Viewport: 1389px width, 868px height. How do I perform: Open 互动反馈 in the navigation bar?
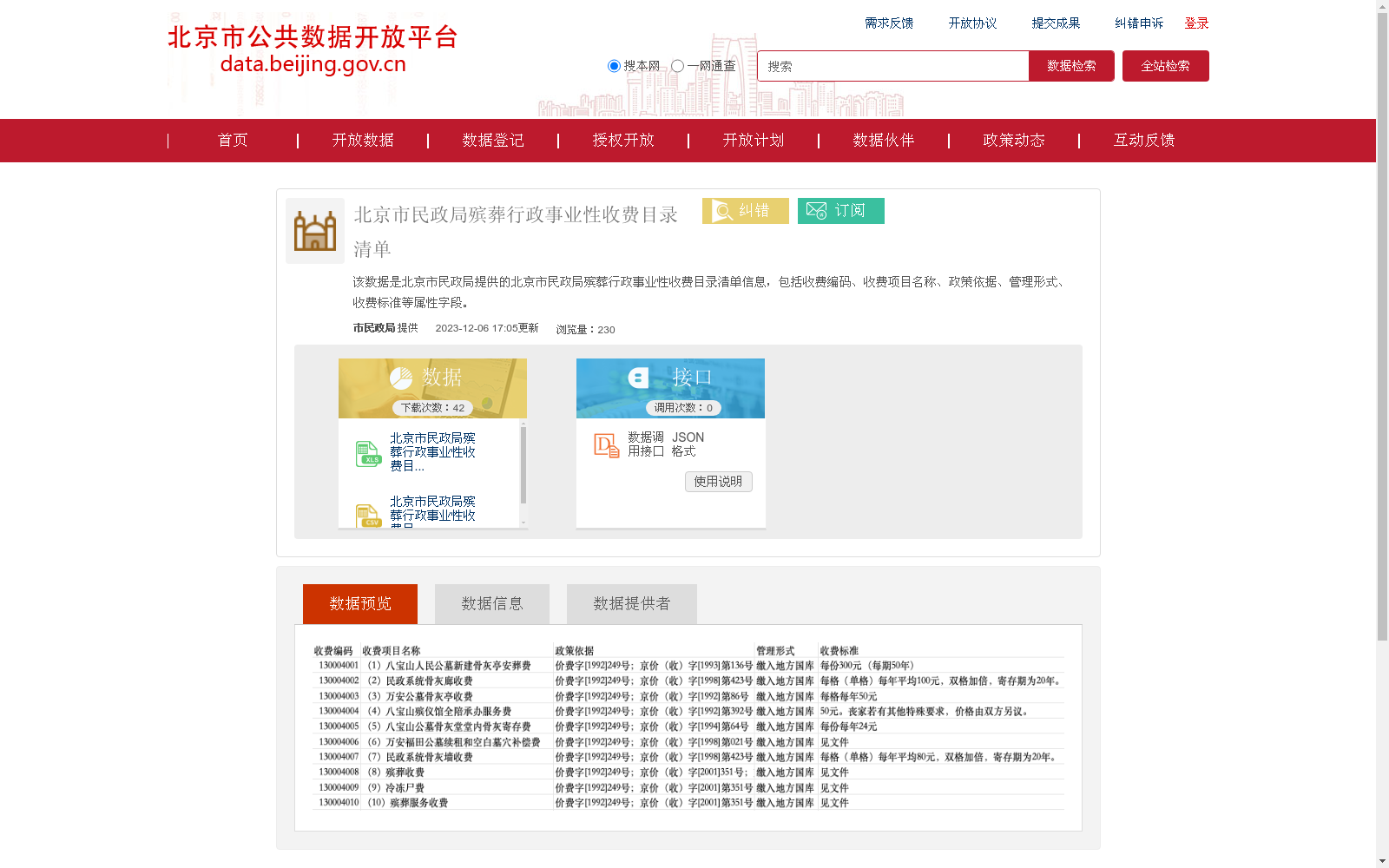(1144, 141)
